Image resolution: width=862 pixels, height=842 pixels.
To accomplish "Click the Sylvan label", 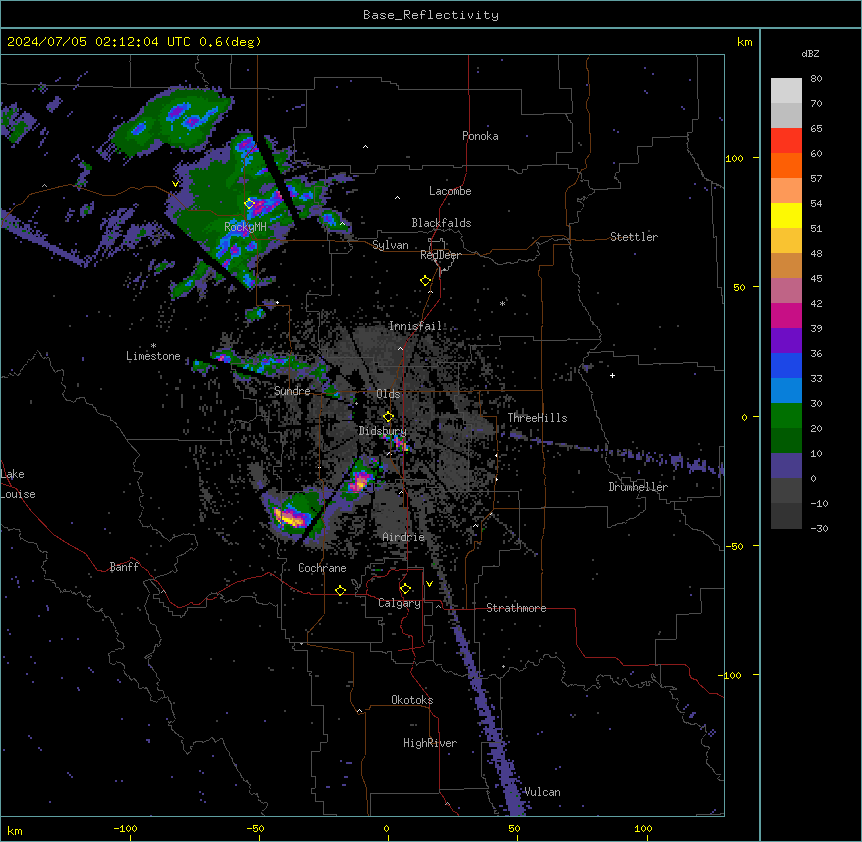I will click(390, 245).
